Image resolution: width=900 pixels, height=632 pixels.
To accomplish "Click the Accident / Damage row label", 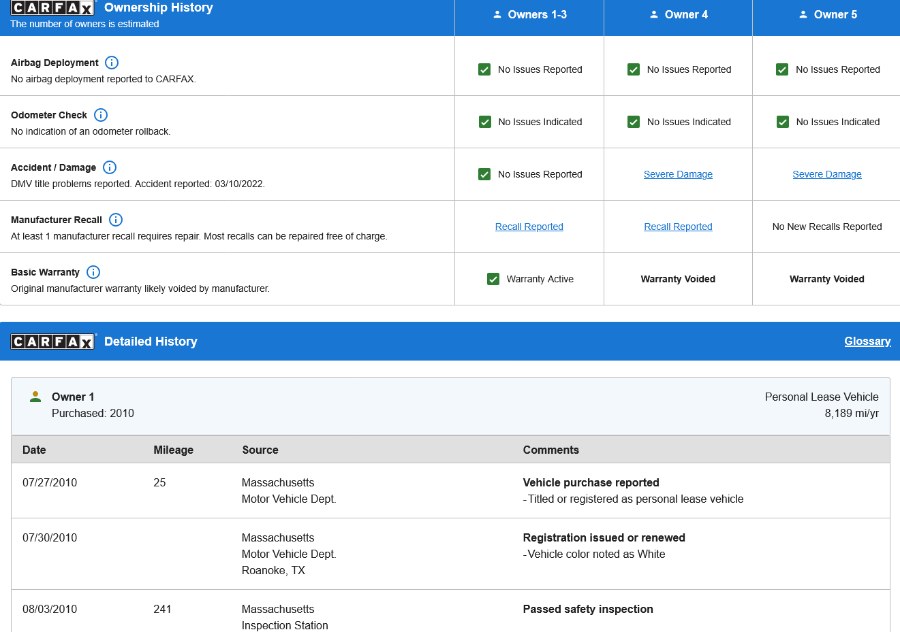I will click(x=53, y=167).
